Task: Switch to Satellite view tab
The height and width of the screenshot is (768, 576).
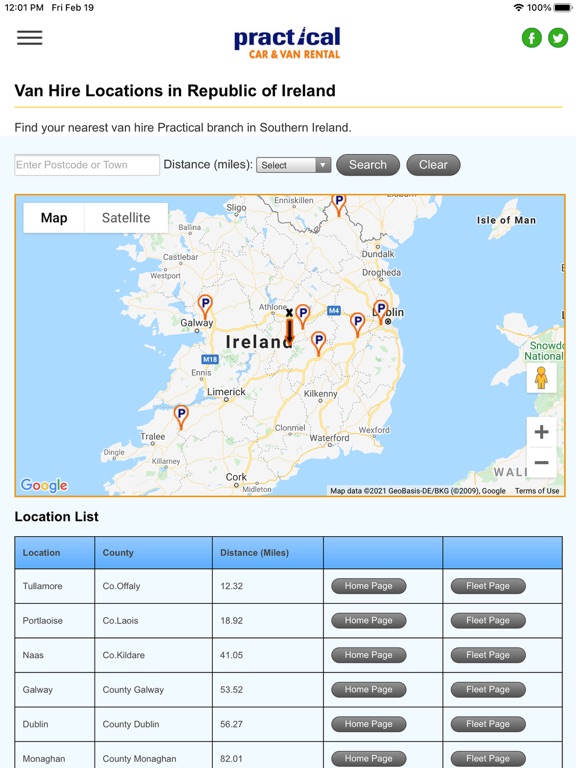Action: (x=126, y=218)
